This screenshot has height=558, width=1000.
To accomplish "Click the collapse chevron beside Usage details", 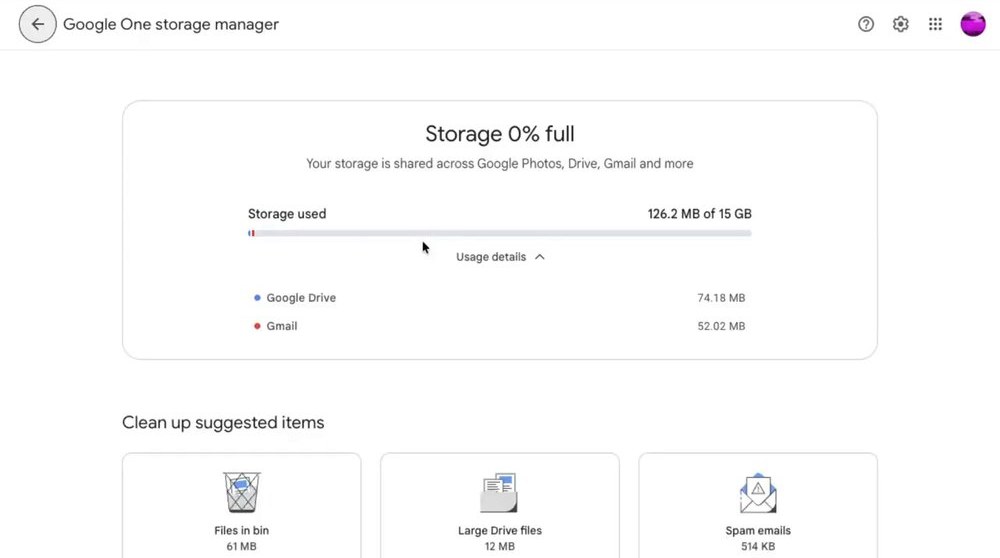I will coord(540,257).
